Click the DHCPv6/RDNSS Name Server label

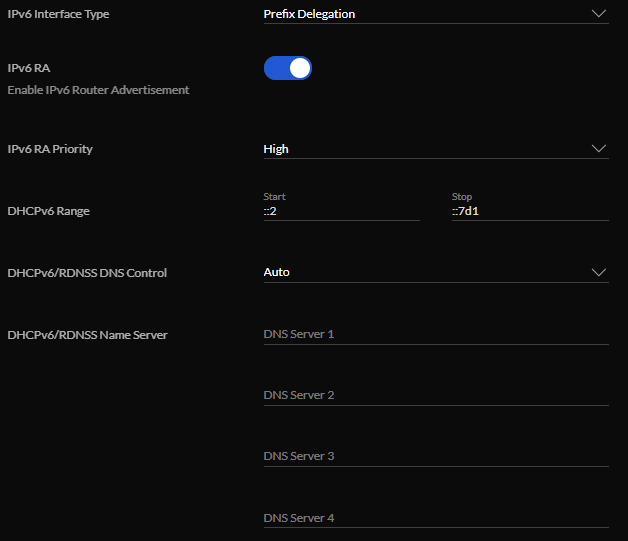(x=87, y=335)
